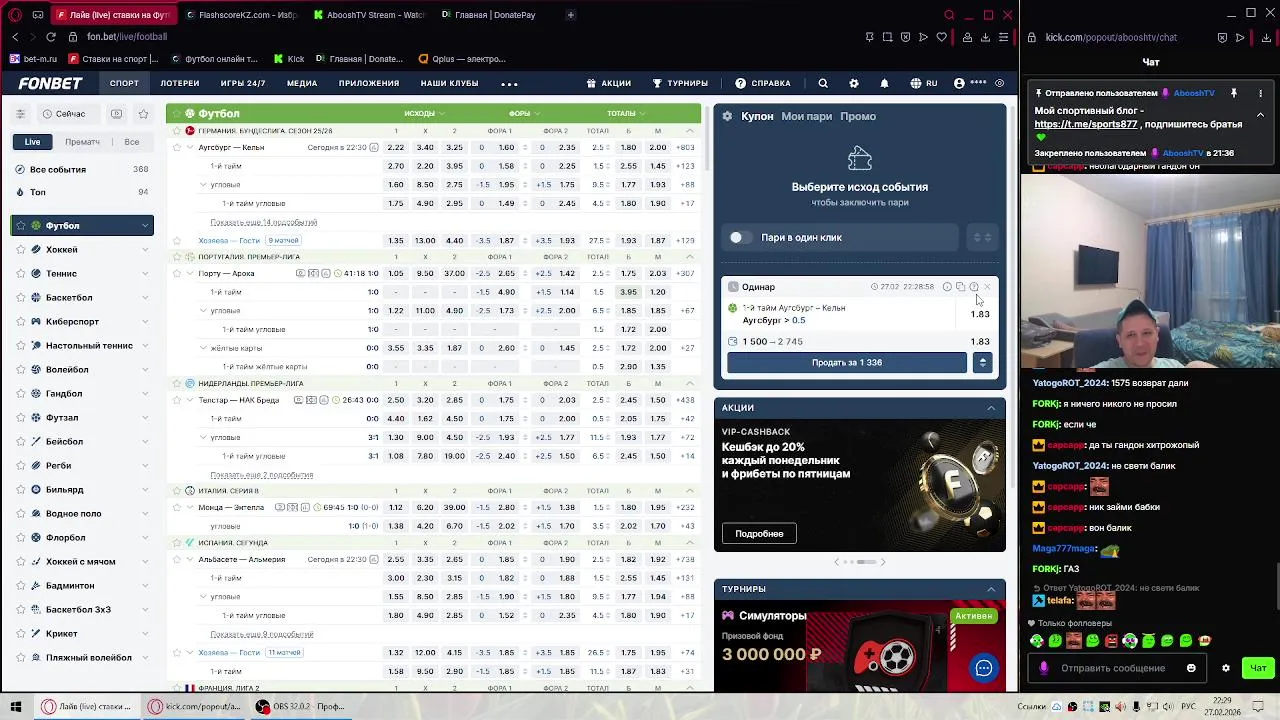
Task: Open the ЛОТЕРЕИ menu item
Action: click(x=180, y=83)
